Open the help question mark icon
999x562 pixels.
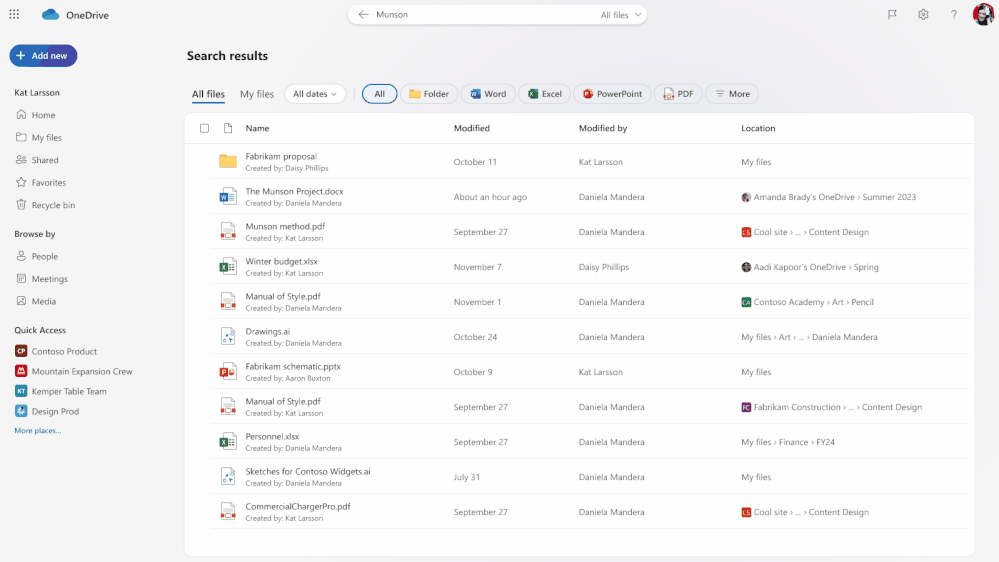pos(953,15)
